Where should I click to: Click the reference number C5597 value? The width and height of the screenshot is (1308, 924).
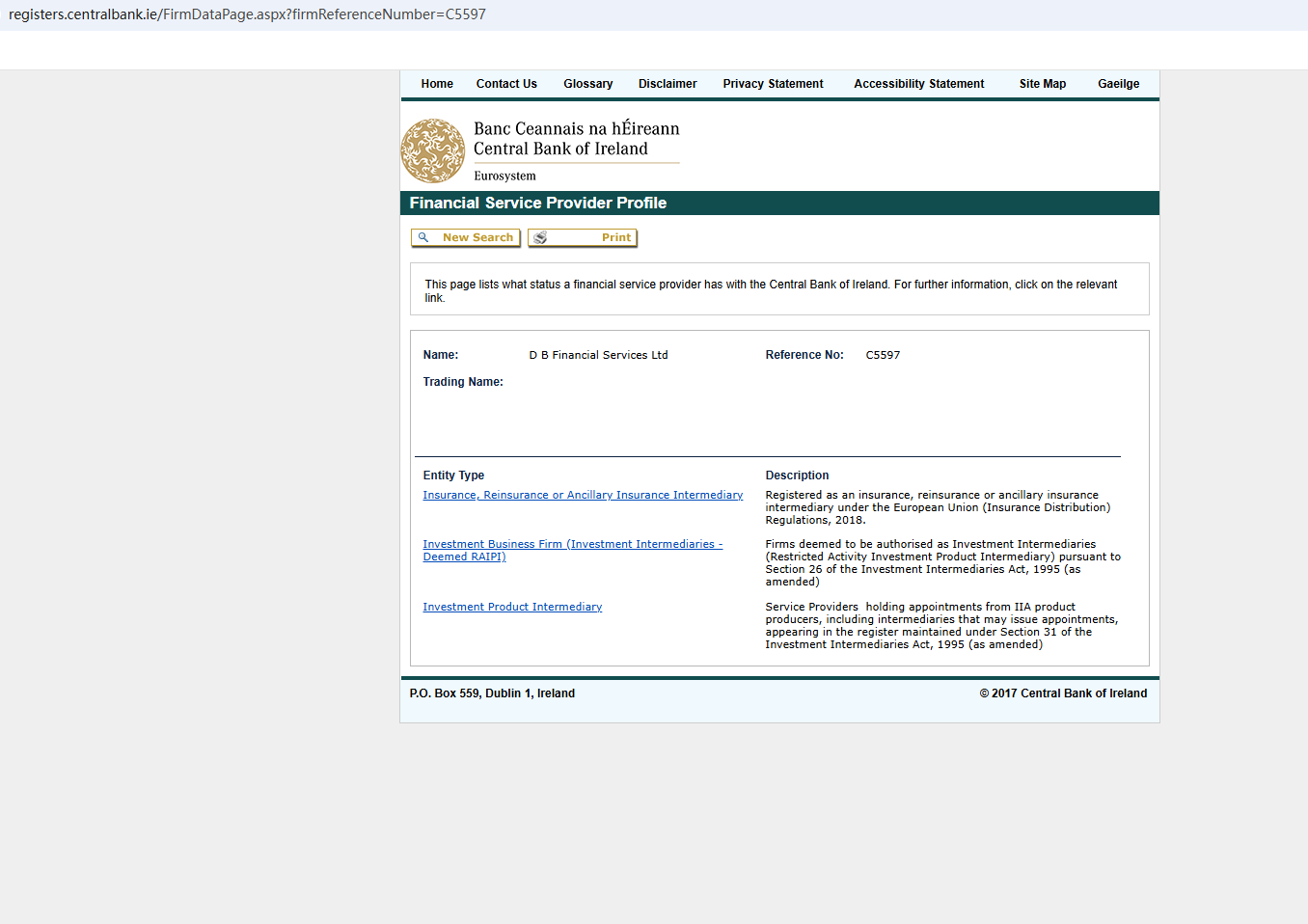click(883, 355)
